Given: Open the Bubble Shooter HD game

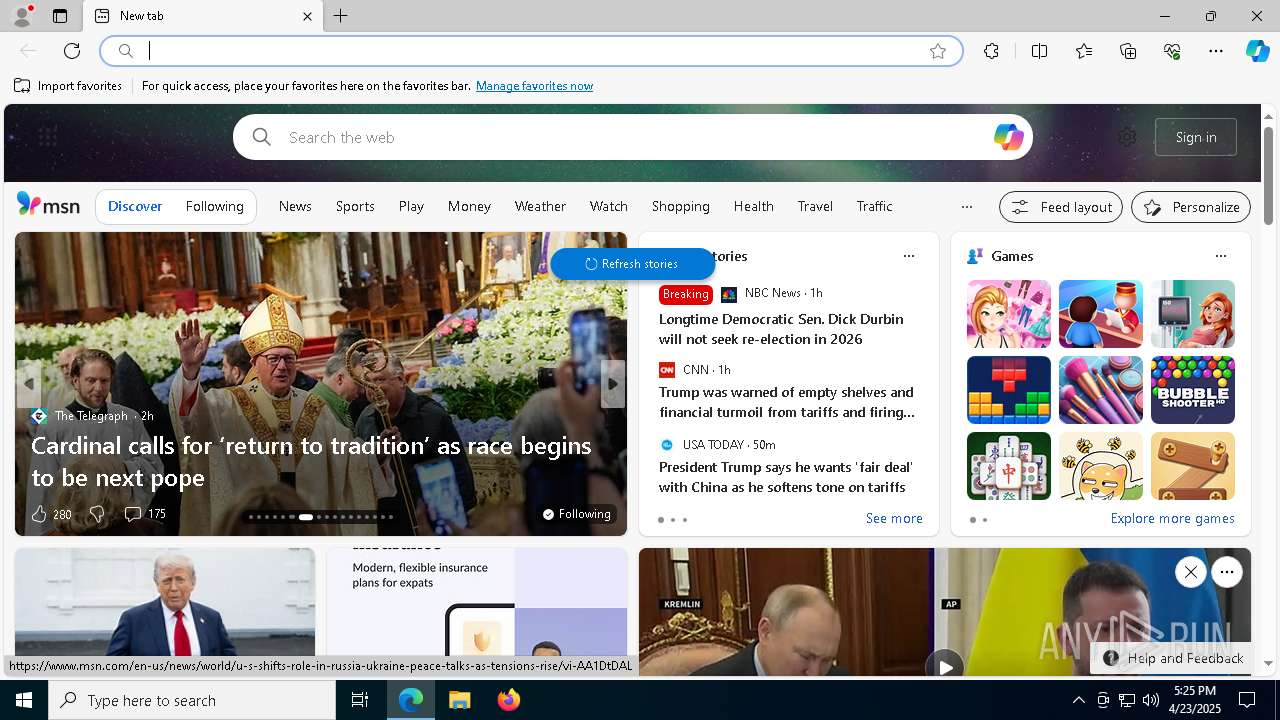Looking at the screenshot, I should pos(1193,390).
